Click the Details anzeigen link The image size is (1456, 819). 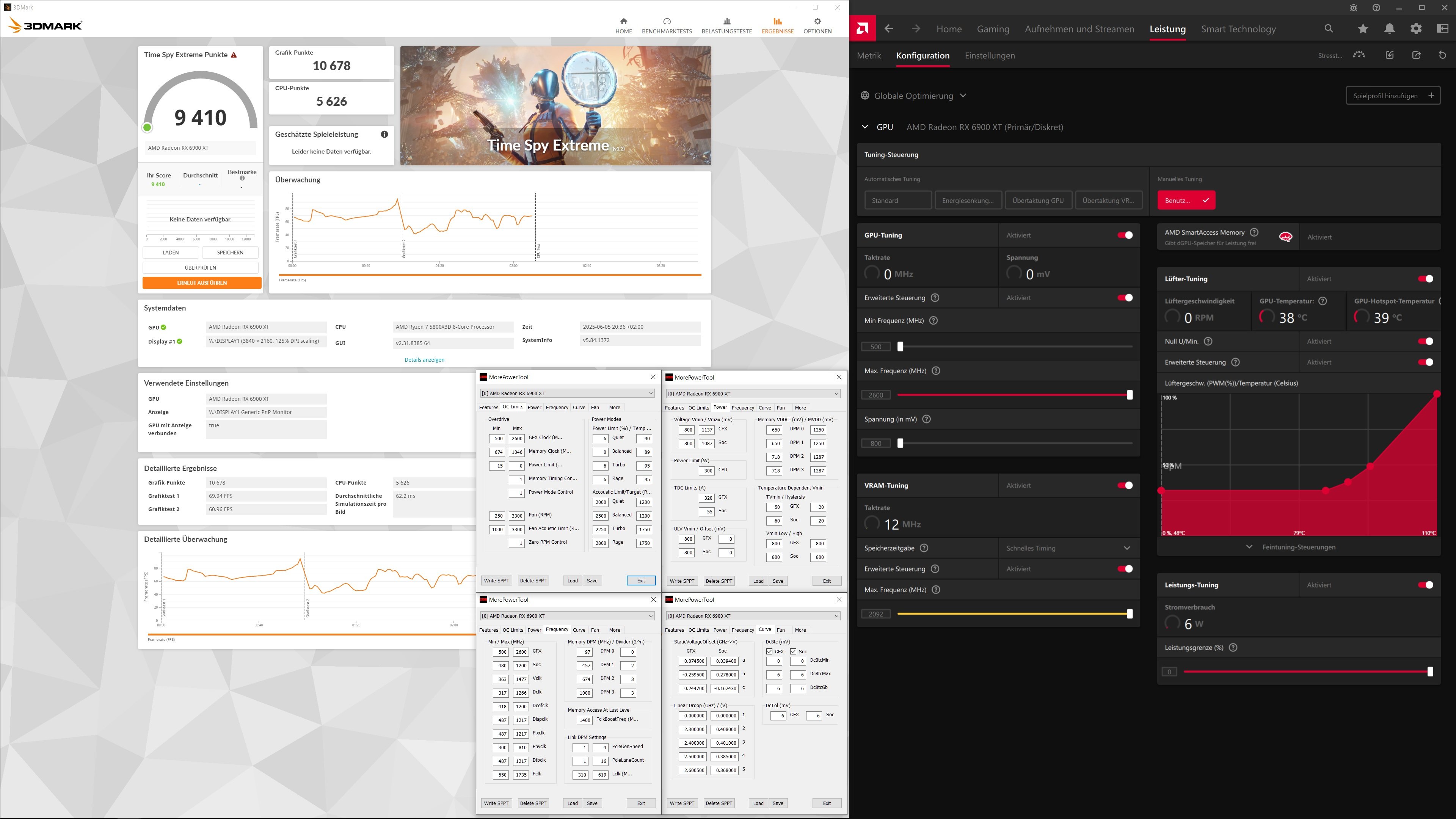tap(425, 360)
